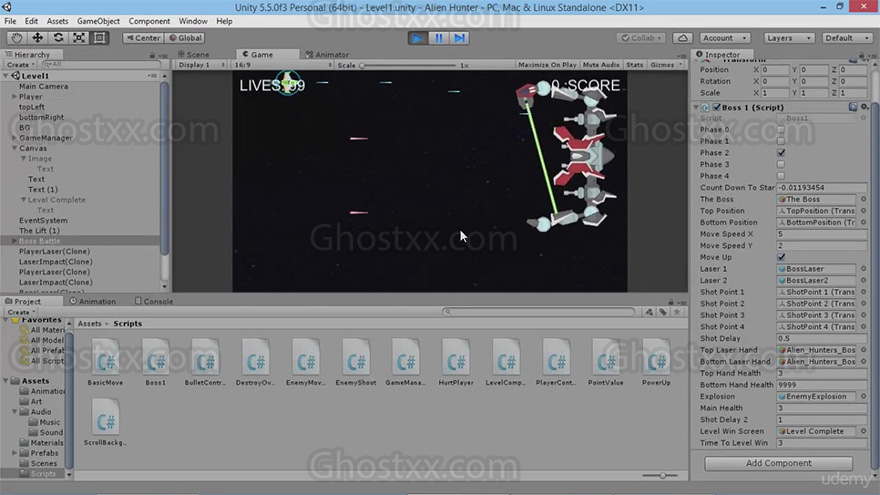Viewport: 880px width, 495px height.
Task: Toggle the Phase 1 checkbox
Action: point(781,141)
